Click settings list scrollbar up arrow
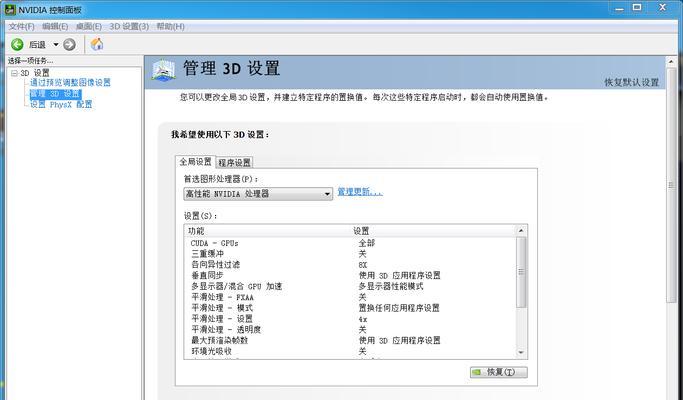 [521, 231]
